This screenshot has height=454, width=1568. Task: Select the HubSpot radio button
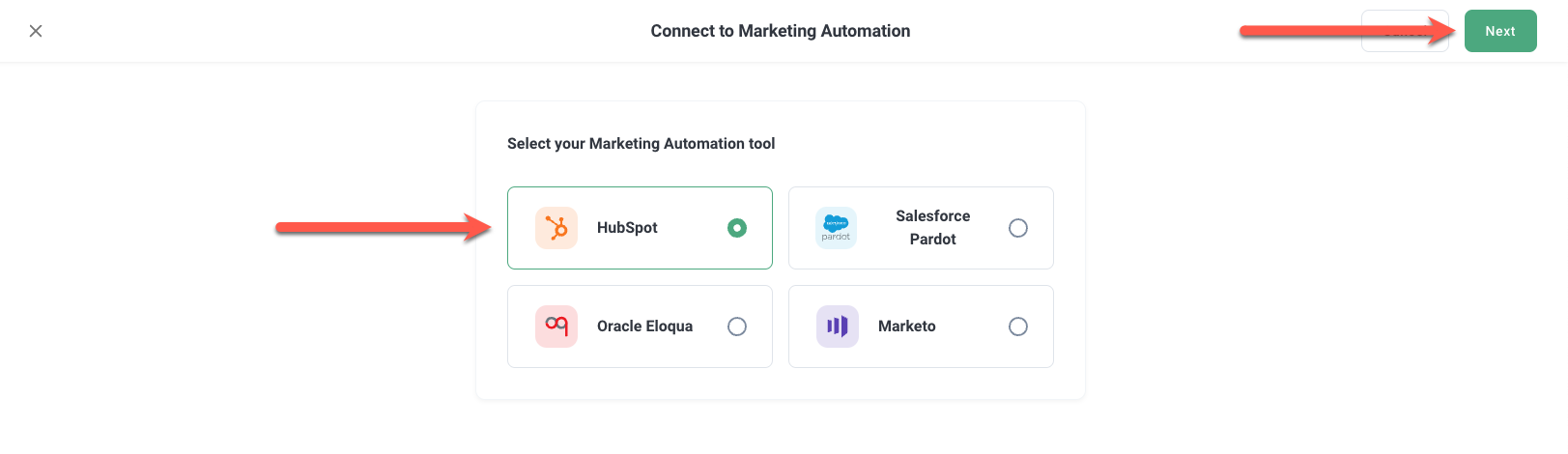pos(737,228)
